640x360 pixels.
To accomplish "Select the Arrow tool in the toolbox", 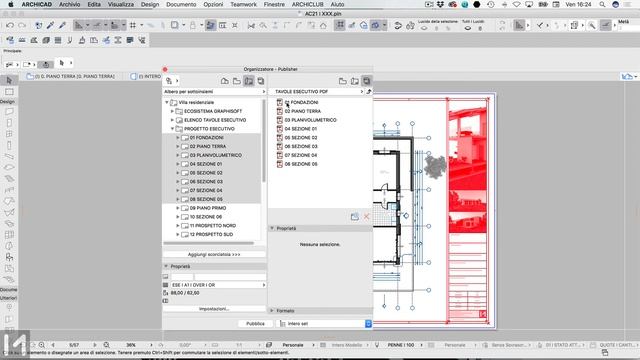I will pyautogui.click(x=9, y=80).
